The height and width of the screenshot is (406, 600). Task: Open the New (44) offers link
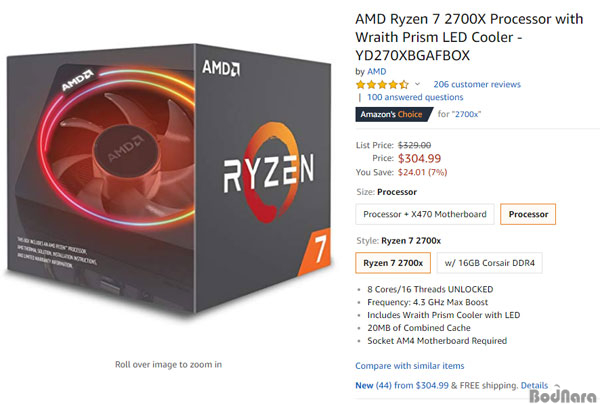[402, 385]
